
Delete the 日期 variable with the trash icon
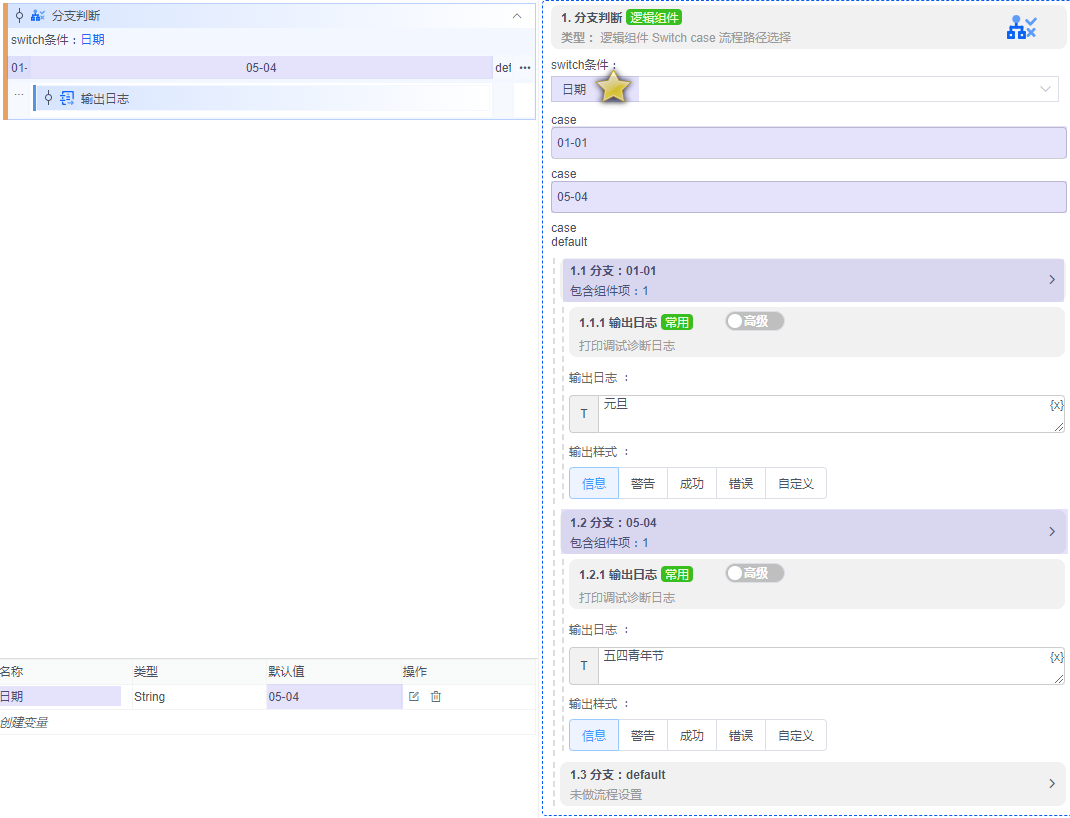pyautogui.click(x=436, y=697)
